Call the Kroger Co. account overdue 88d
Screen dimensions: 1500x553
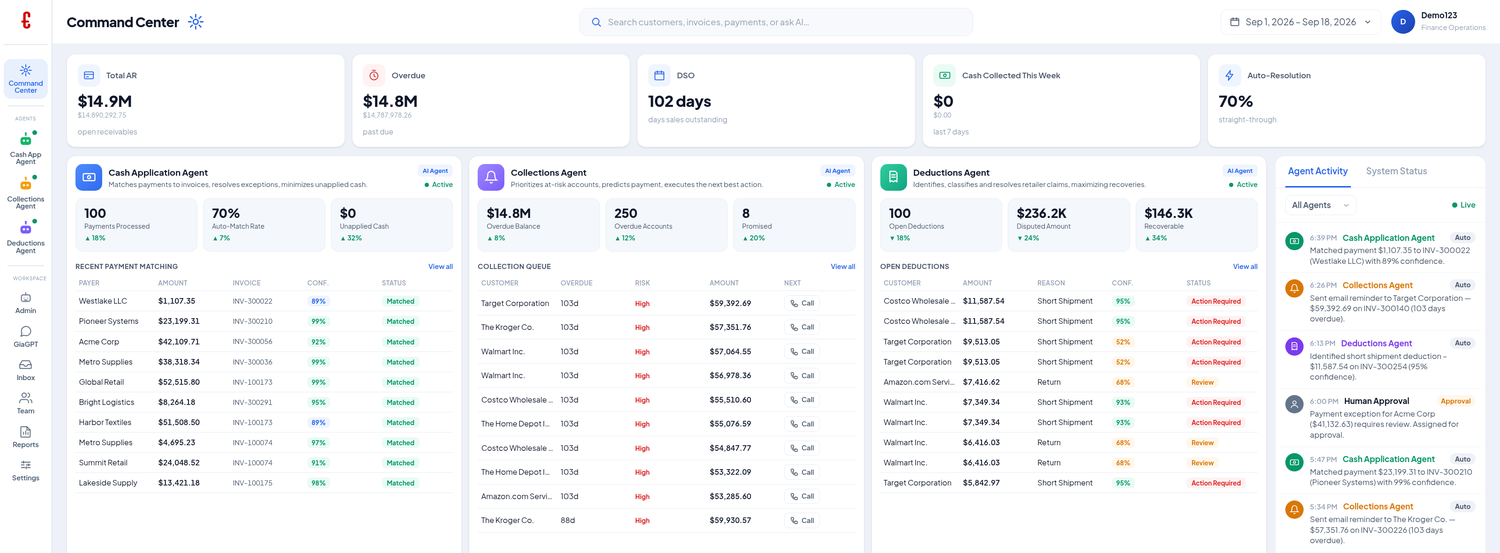pyautogui.click(x=802, y=520)
